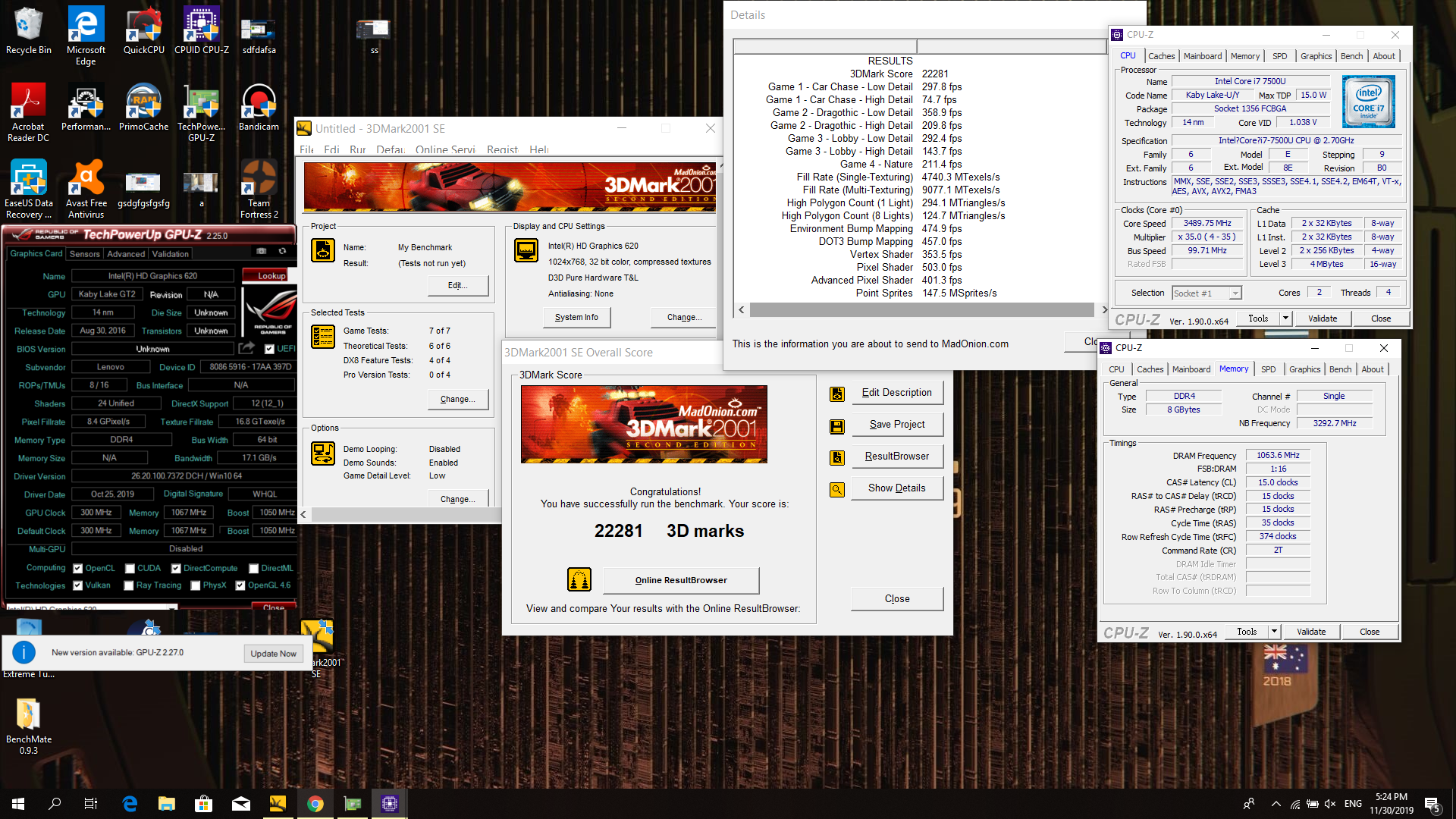Open taskbar Mail app
Image resolution: width=1456 pixels, height=819 pixels.
(x=241, y=804)
